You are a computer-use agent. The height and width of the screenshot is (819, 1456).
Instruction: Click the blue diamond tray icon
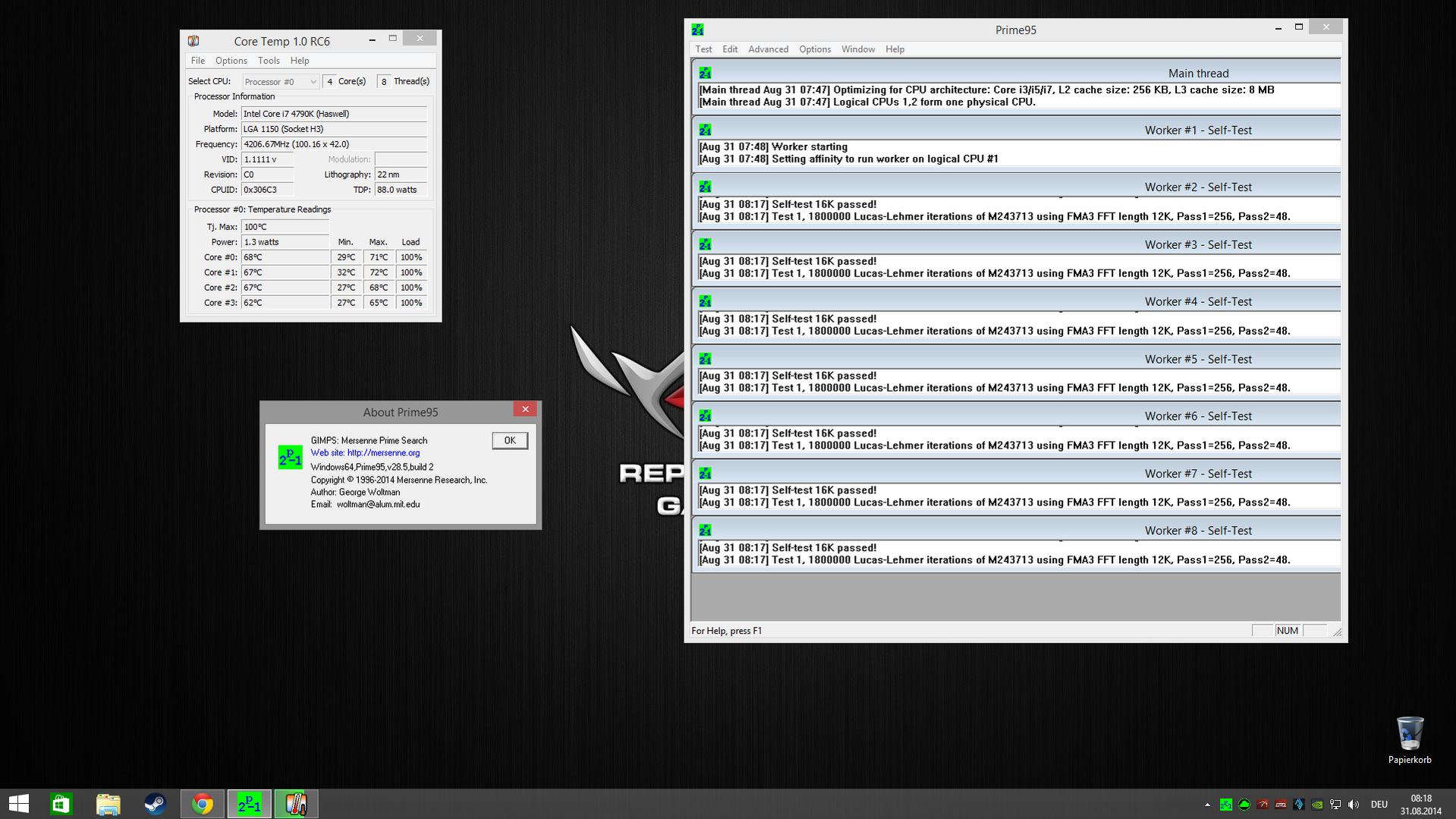click(x=1299, y=805)
